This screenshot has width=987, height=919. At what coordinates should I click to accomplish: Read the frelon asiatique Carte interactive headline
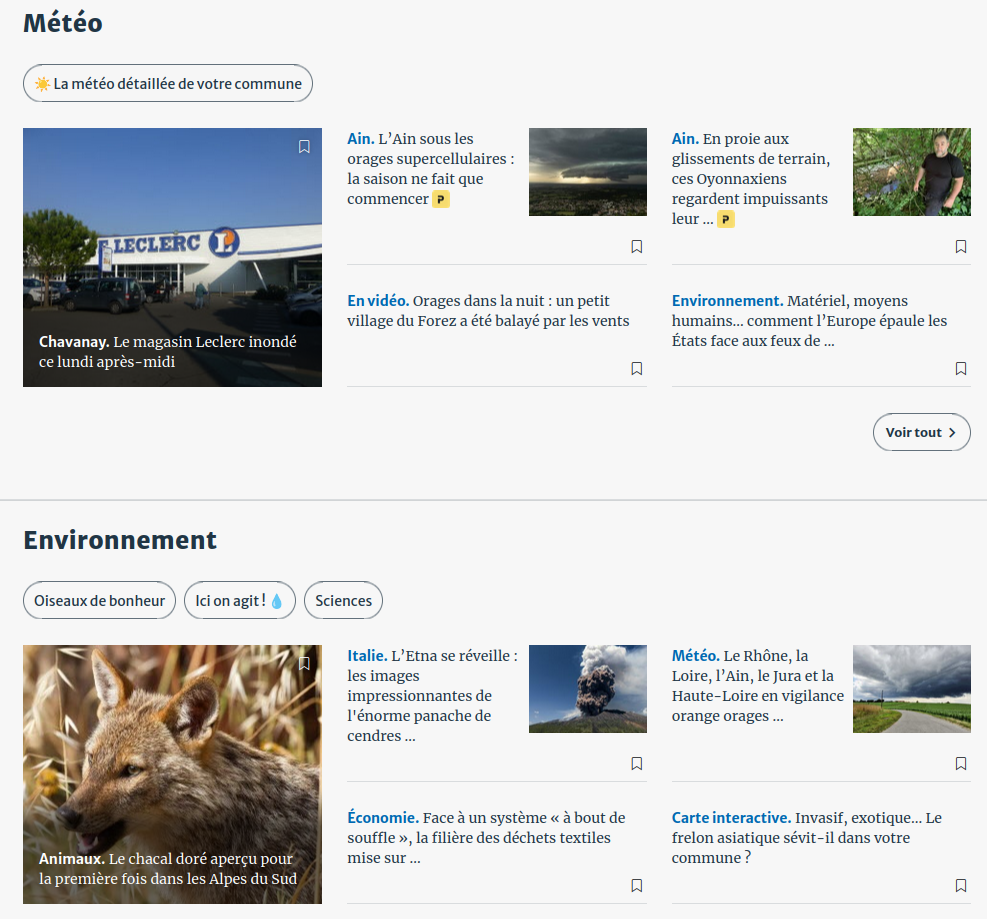[806, 838]
